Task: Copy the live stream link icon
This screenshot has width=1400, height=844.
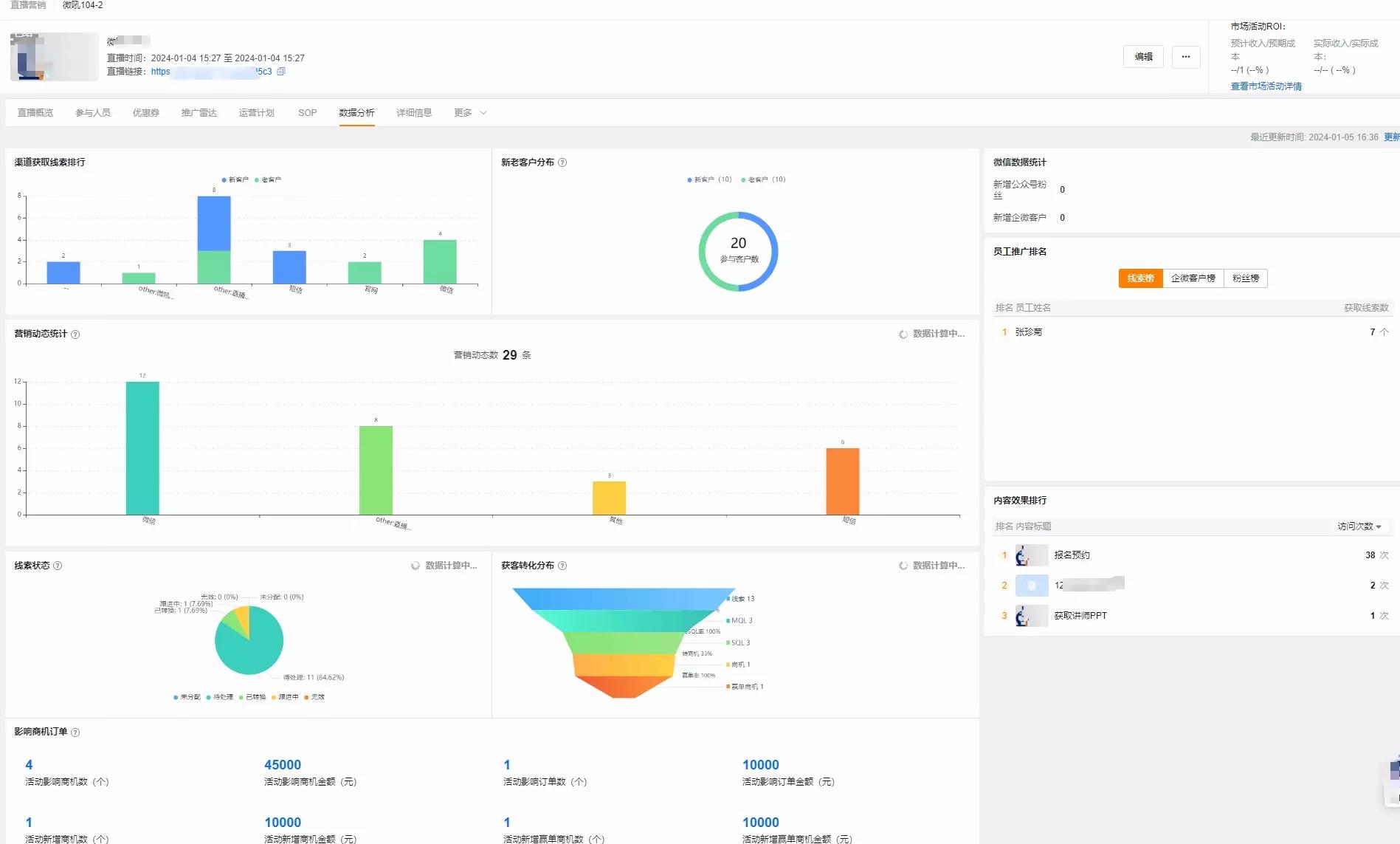Action: click(x=281, y=72)
